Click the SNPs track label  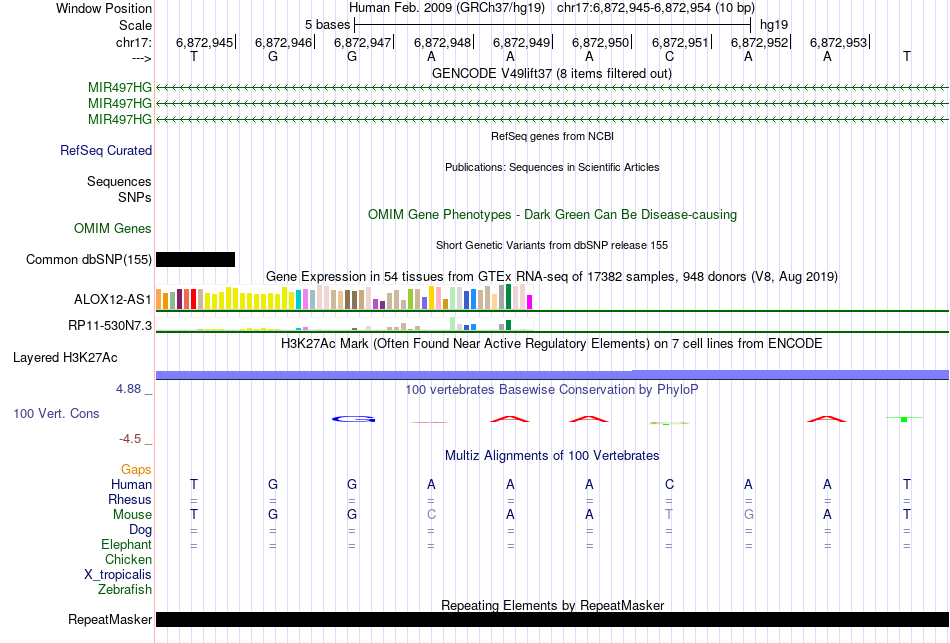pos(135,197)
